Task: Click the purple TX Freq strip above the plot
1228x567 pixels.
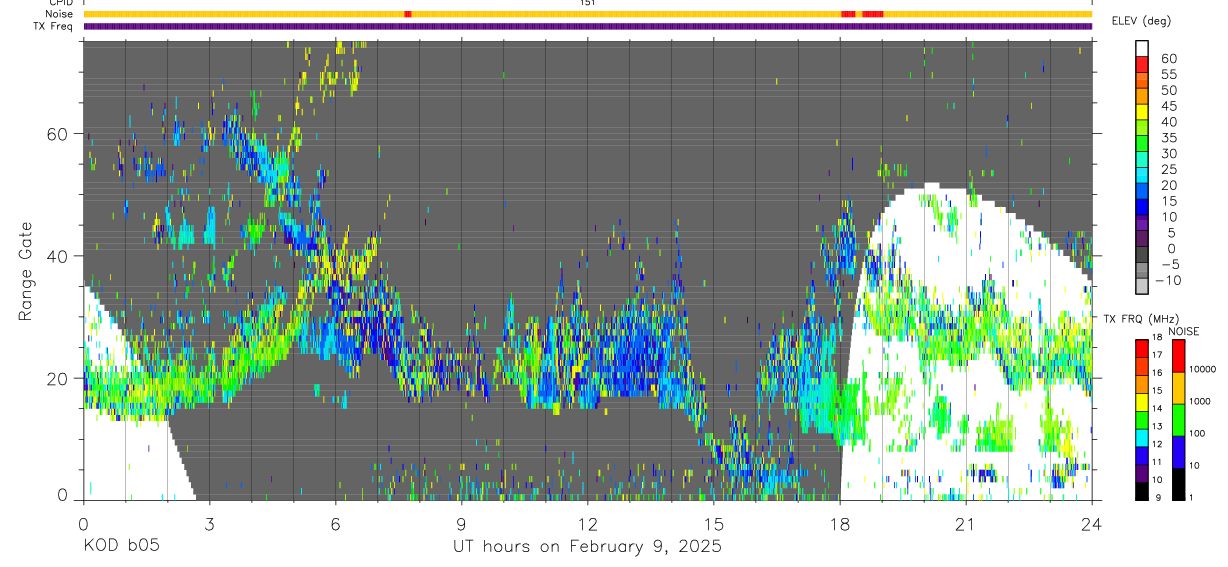Action: [x=588, y=26]
